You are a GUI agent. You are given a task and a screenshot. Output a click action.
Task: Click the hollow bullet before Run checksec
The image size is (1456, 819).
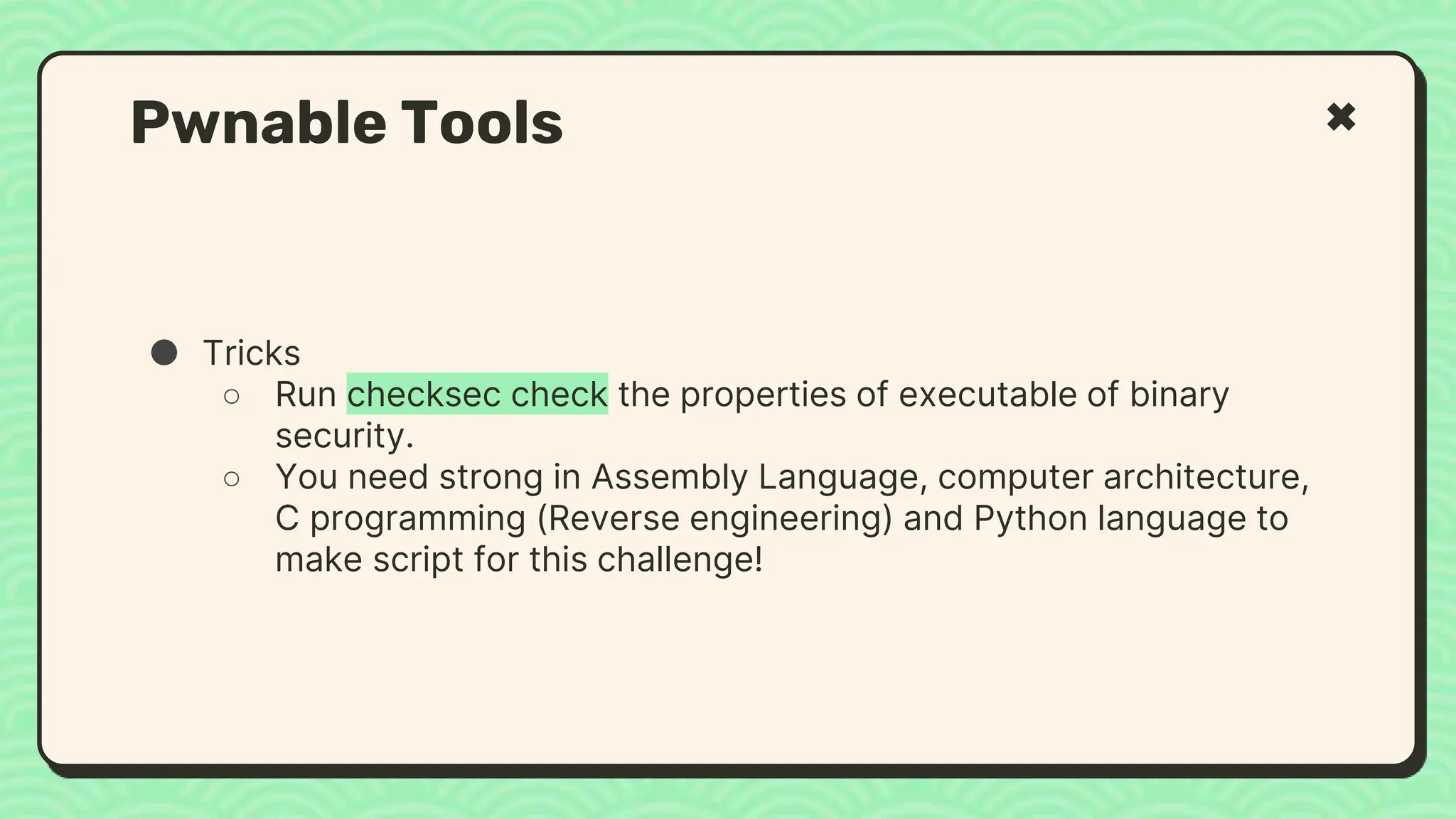pyautogui.click(x=231, y=396)
